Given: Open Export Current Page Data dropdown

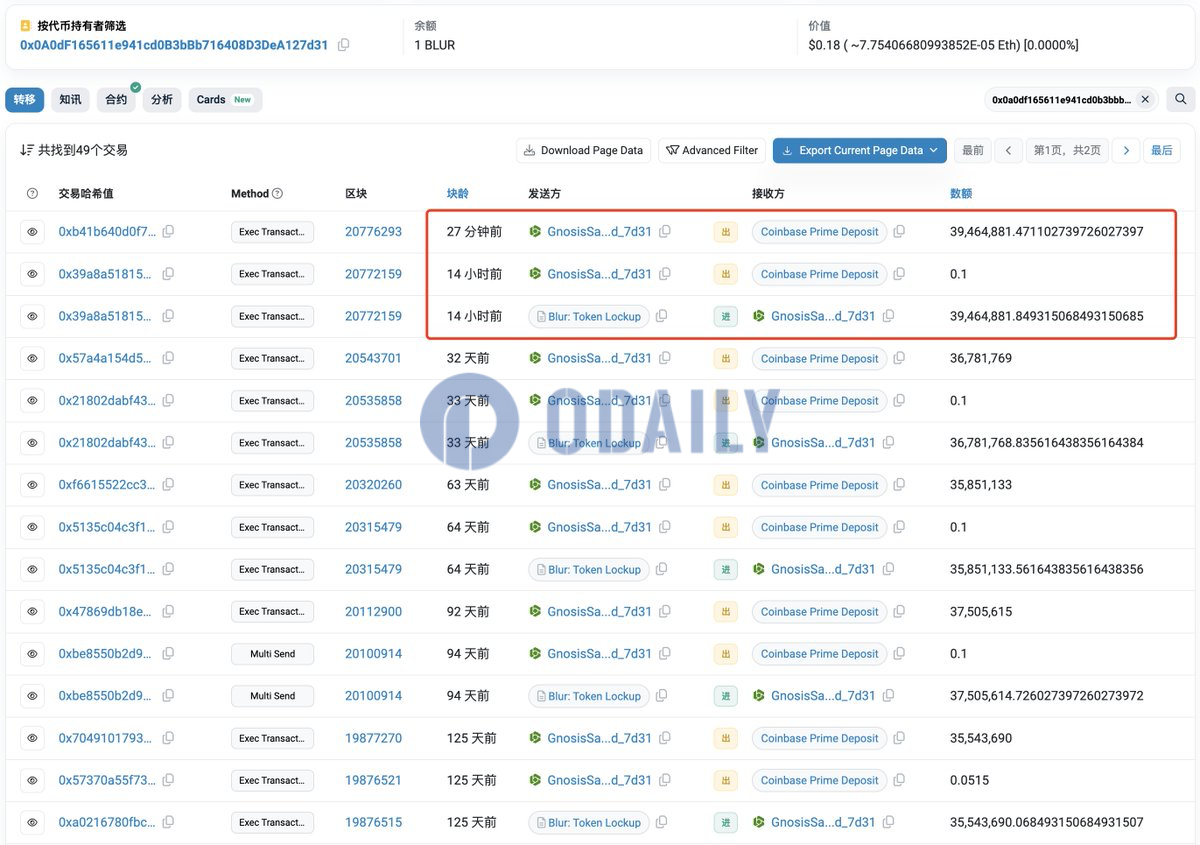Looking at the screenshot, I should (860, 150).
